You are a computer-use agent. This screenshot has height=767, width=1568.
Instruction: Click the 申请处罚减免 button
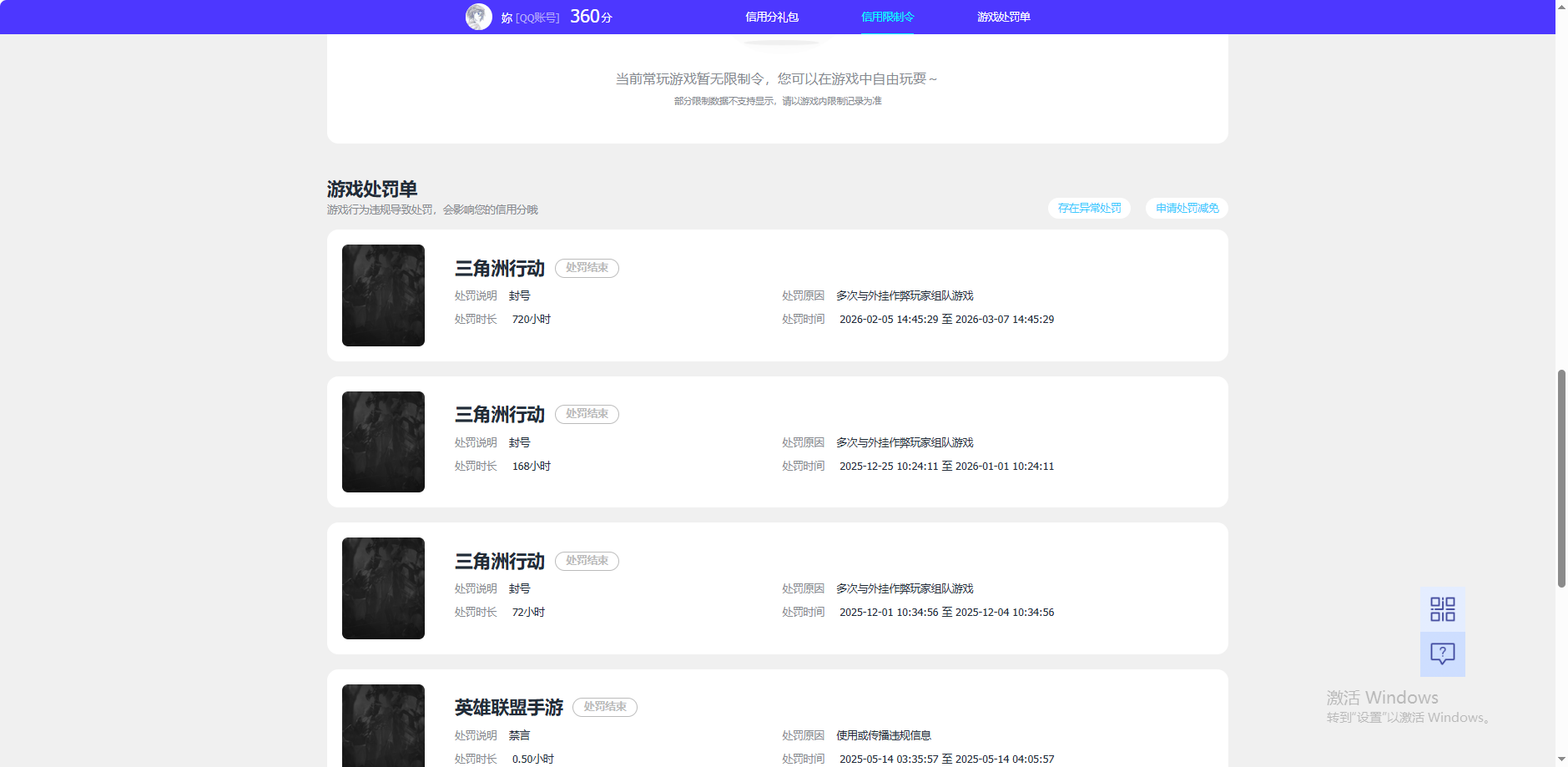pyautogui.click(x=1187, y=208)
